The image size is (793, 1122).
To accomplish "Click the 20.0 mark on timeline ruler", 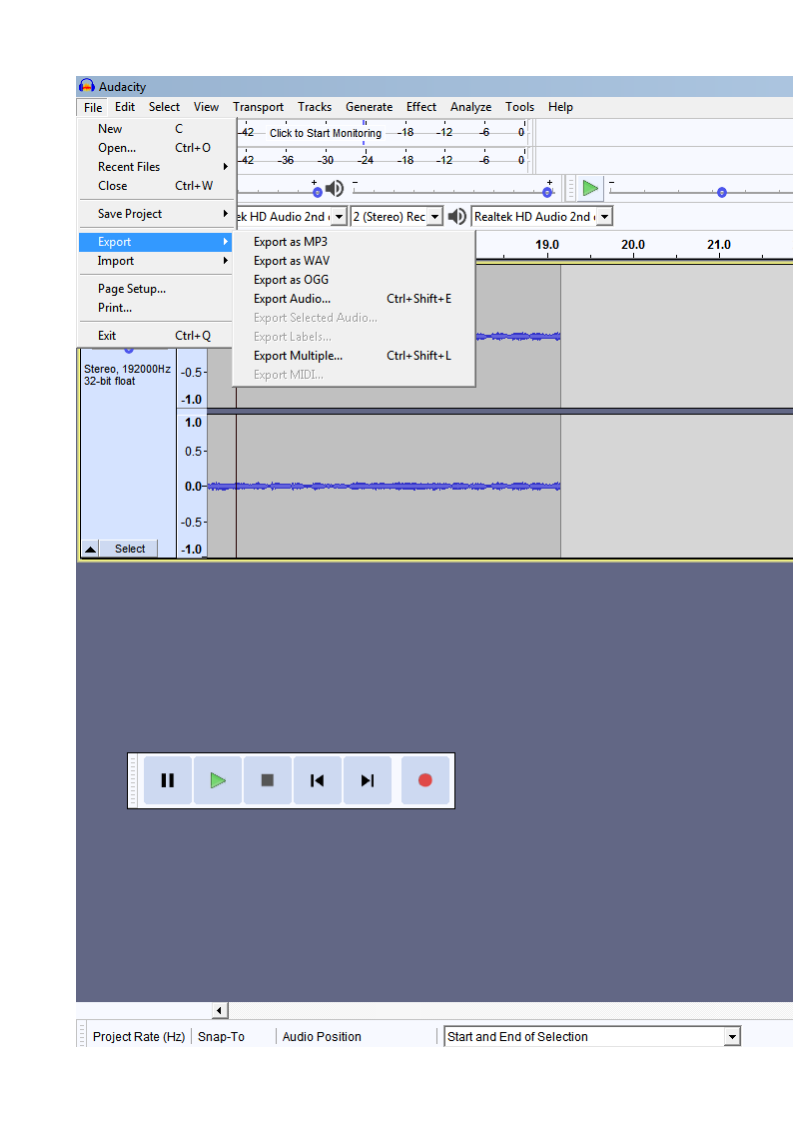I will click(x=633, y=245).
